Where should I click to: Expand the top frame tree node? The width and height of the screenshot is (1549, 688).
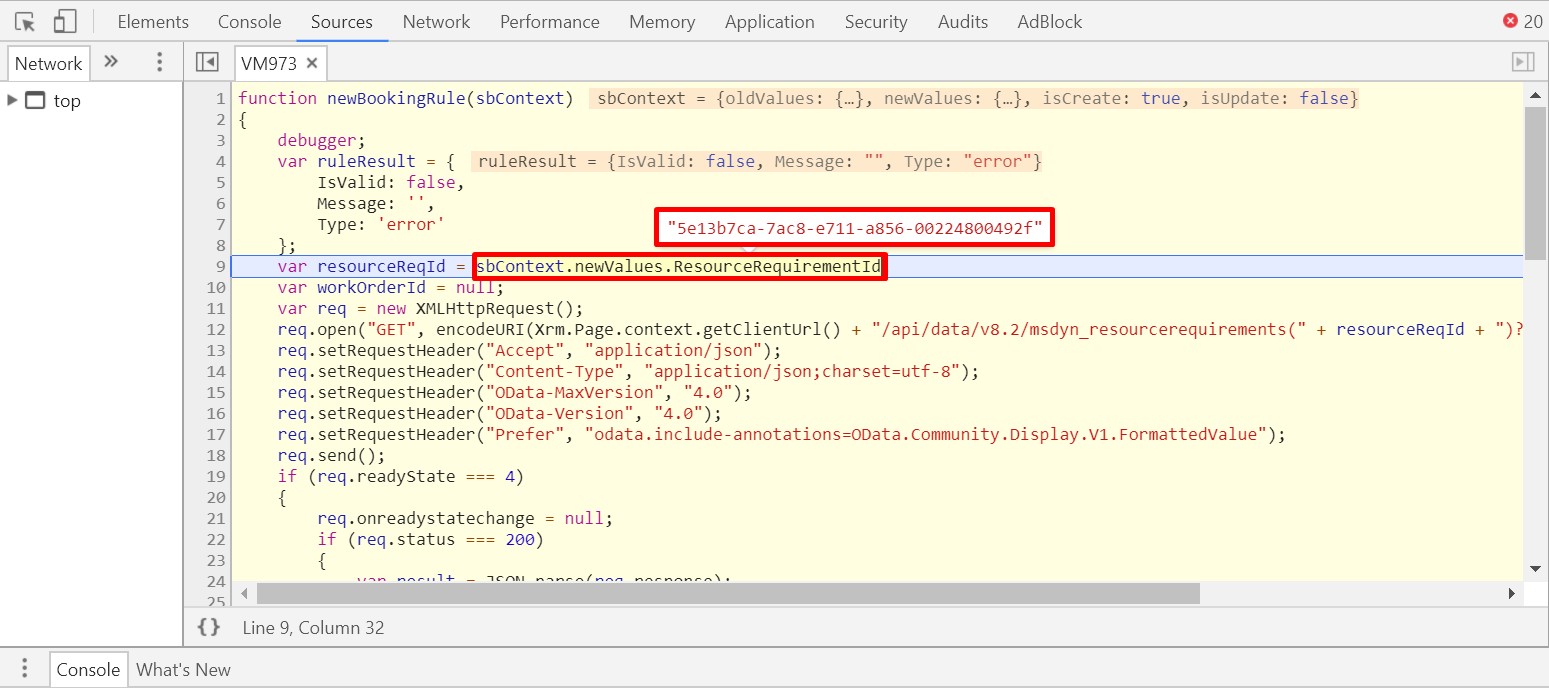[12, 100]
